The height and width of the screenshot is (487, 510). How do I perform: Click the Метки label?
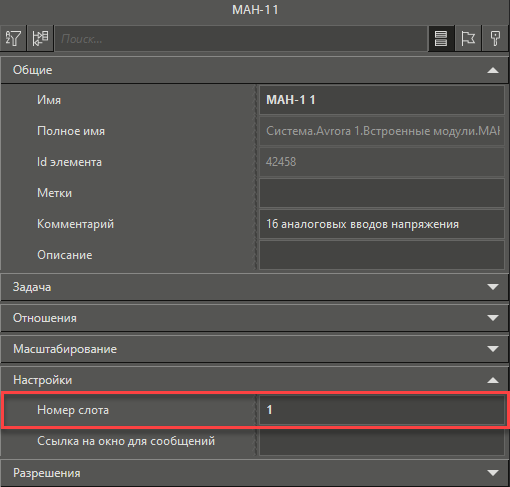54,193
